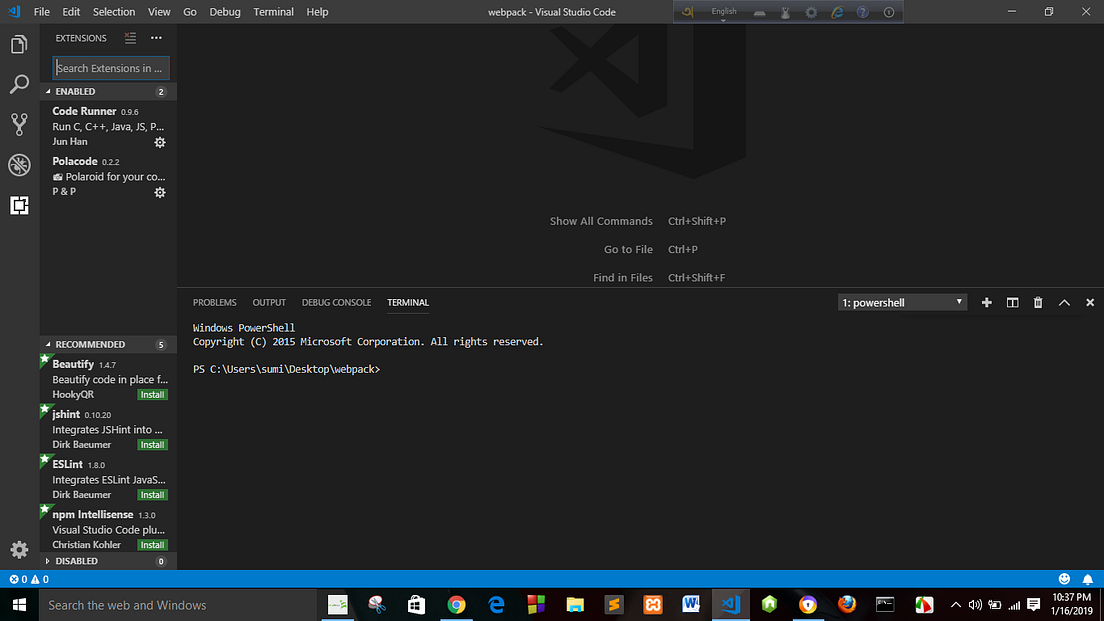Image resolution: width=1104 pixels, height=621 pixels.
Task: Toggle the notifications bell in the status bar
Action: 1088,578
